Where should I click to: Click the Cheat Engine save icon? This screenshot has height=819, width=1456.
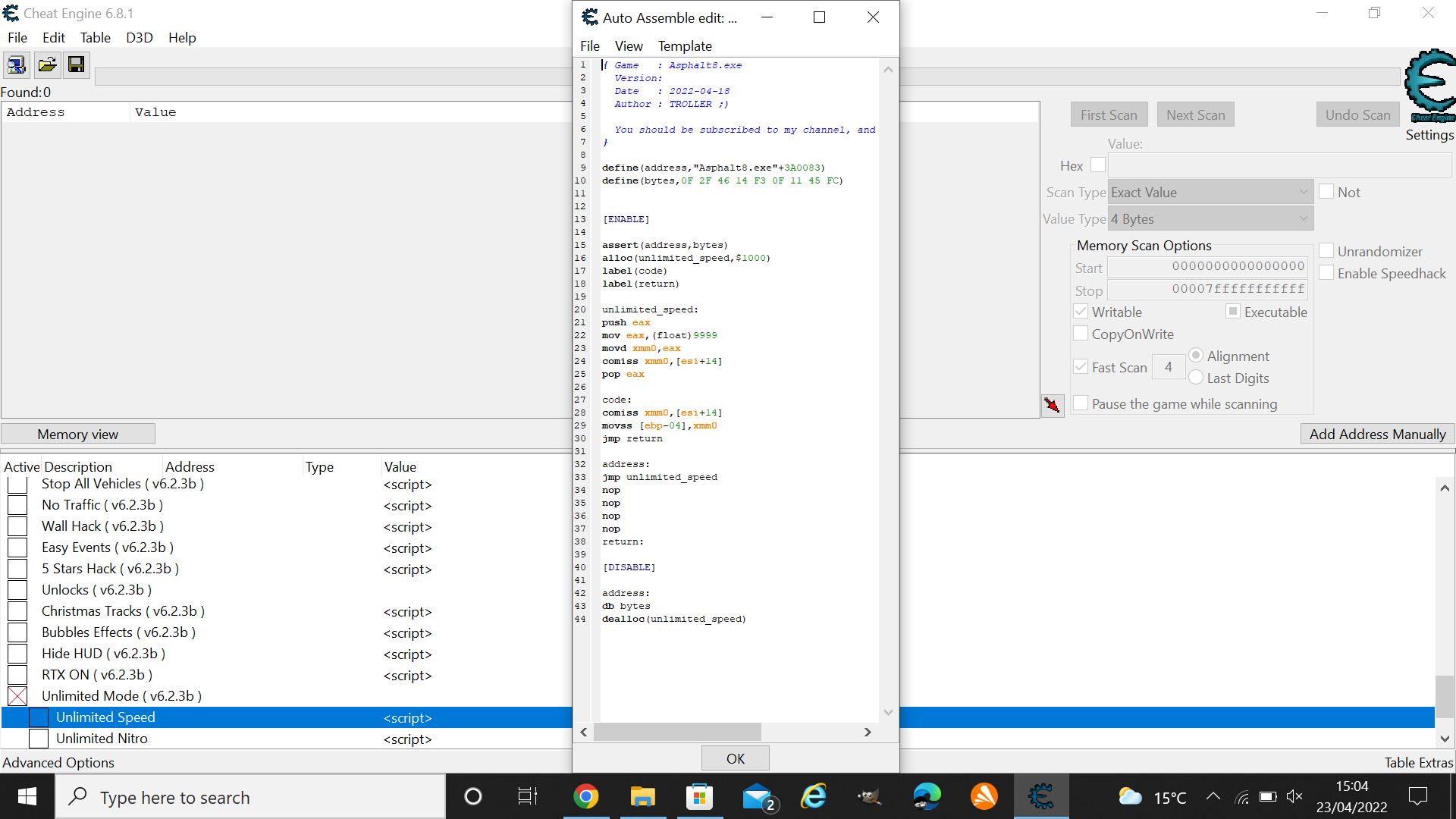pos(76,64)
